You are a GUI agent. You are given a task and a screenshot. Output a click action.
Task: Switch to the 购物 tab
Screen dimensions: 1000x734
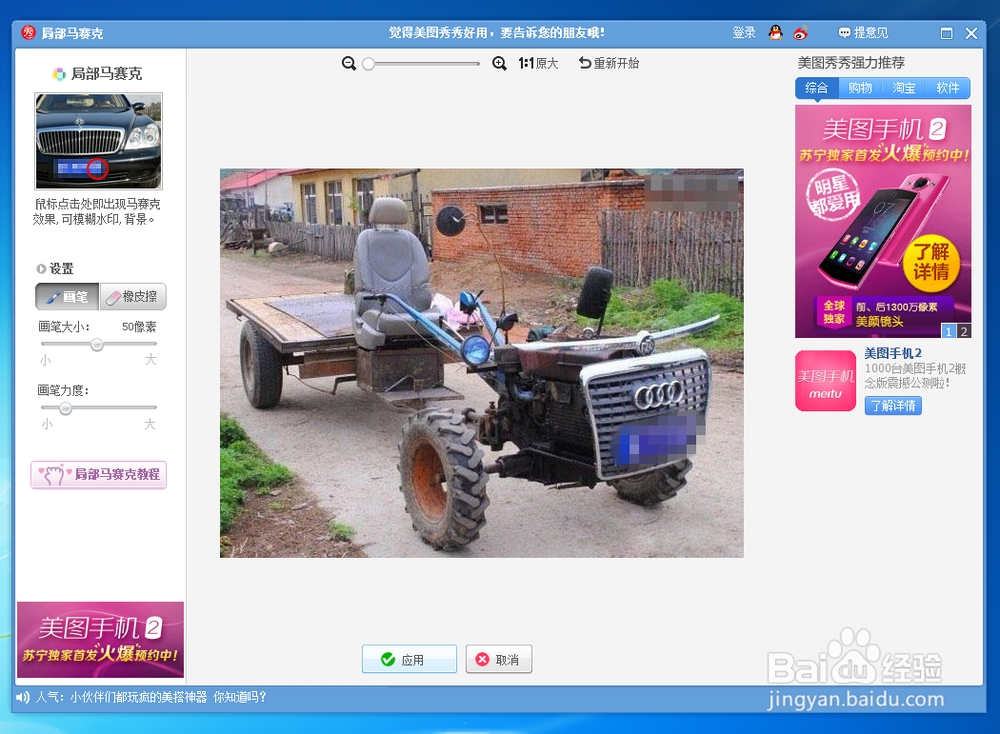[860, 88]
